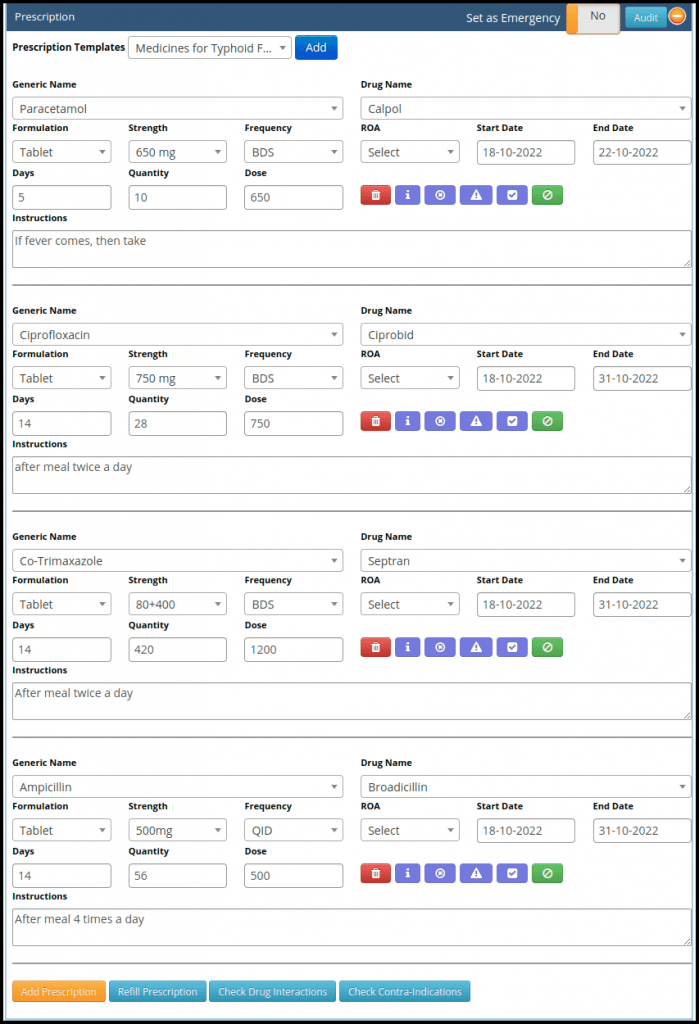Open the Generic Name dropdown for Paracetamol

tap(177, 108)
